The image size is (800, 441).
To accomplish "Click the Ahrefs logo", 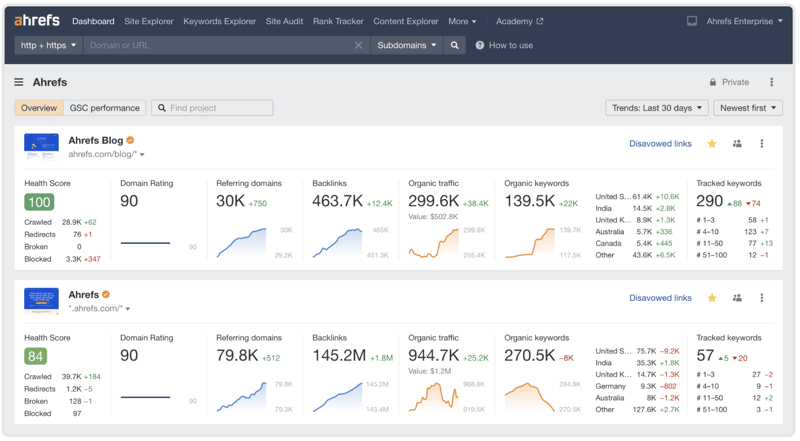I will tap(37, 20).
